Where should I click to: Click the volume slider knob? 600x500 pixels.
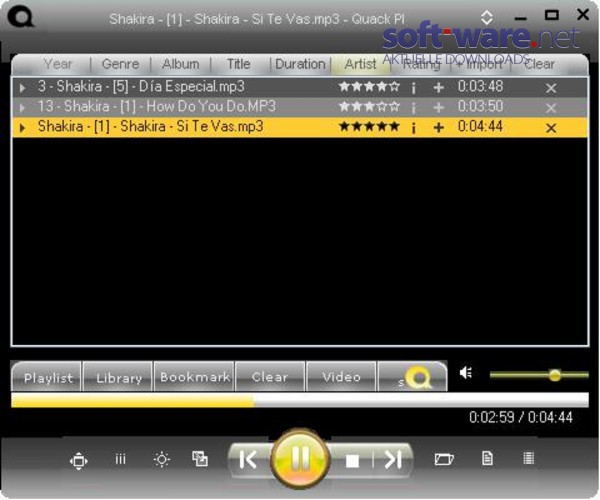pyautogui.click(x=554, y=375)
